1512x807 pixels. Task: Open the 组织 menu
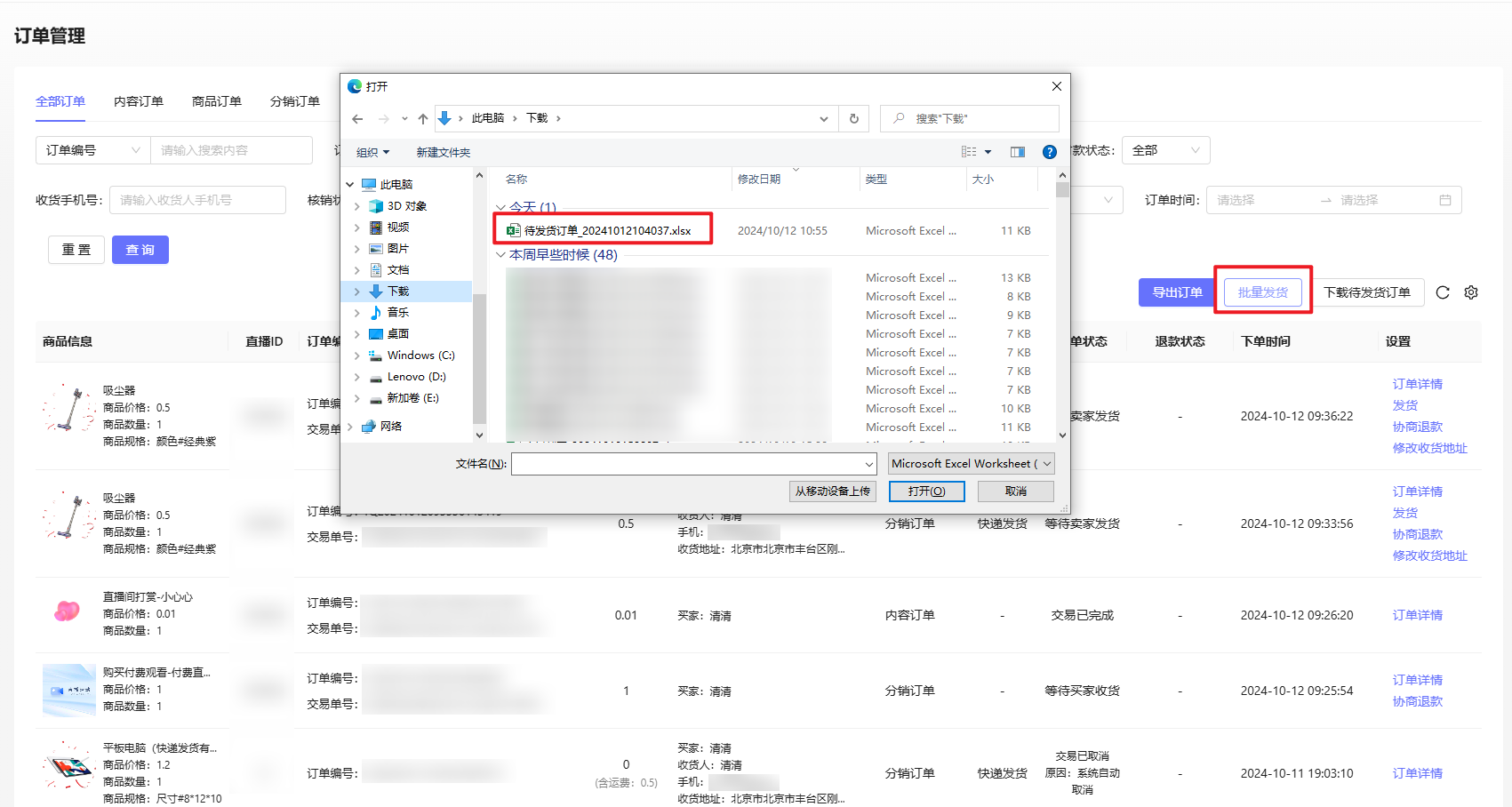tap(372, 152)
